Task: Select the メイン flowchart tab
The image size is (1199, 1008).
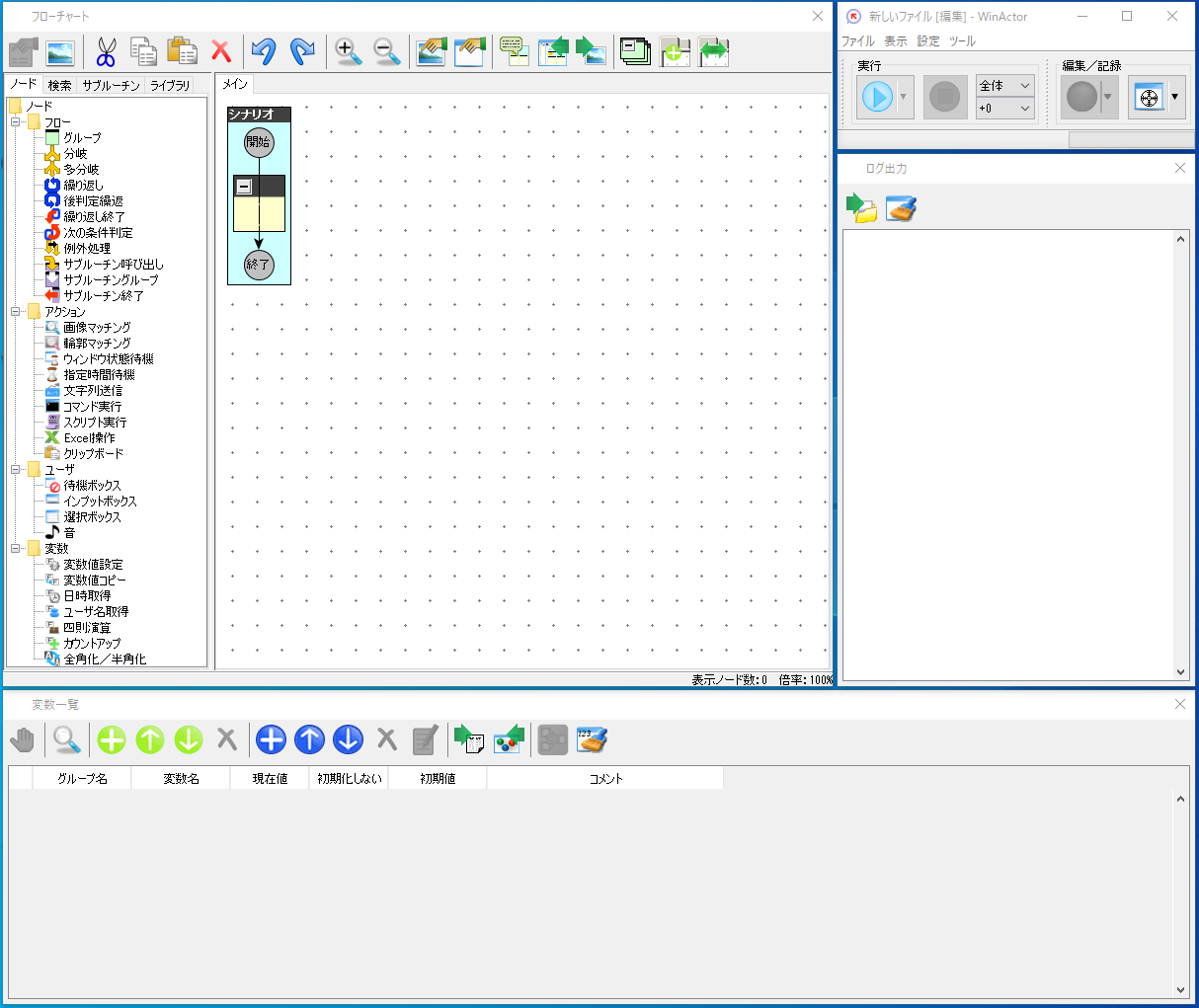Action: pos(235,85)
